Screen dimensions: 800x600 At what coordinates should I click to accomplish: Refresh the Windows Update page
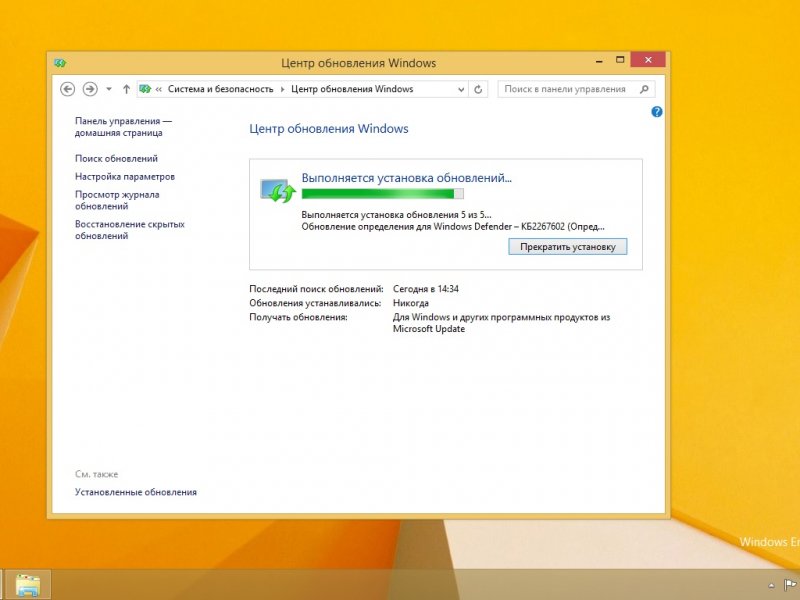click(x=478, y=90)
